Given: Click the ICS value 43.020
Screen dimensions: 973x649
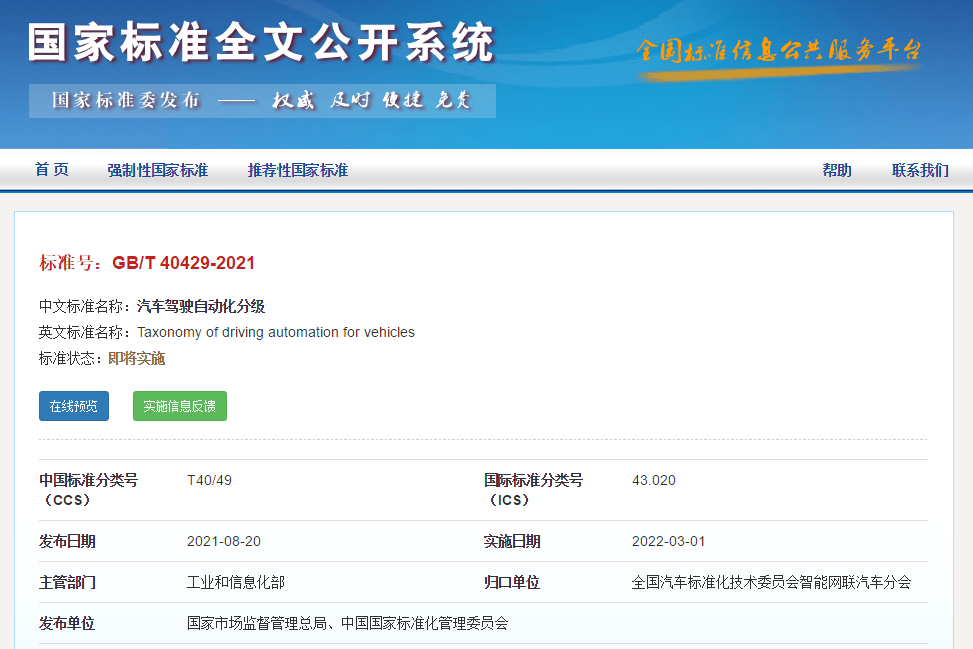Looking at the screenshot, I should [x=654, y=480].
